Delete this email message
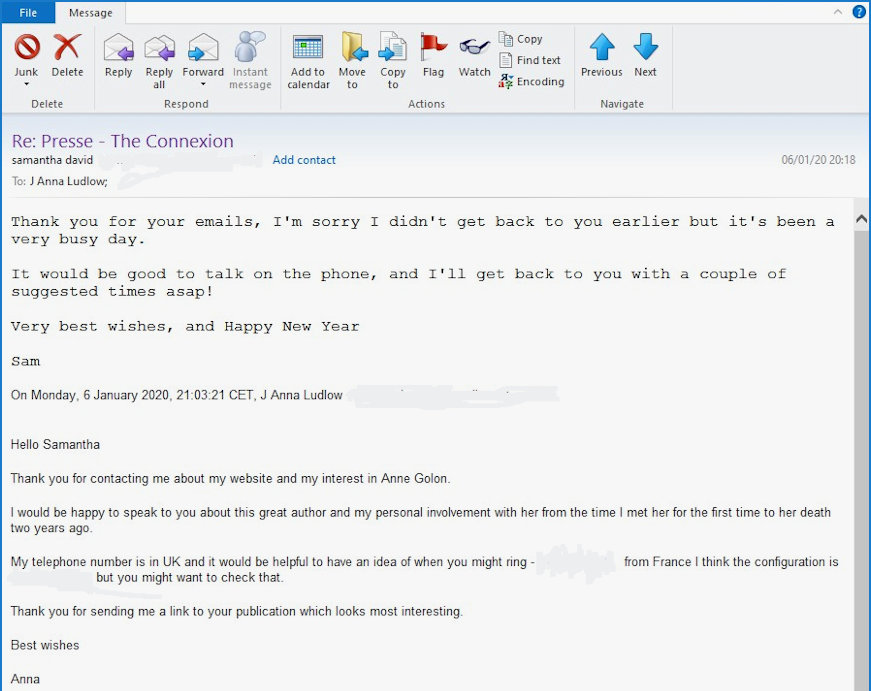 pyautogui.click(x=67, y=48)
